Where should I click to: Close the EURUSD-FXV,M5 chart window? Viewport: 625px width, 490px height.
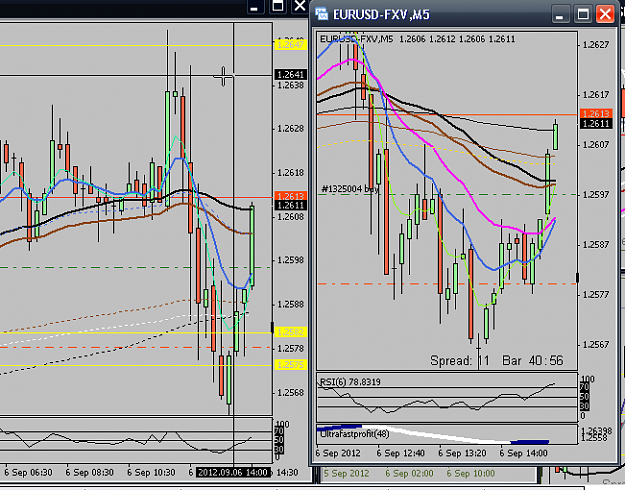(x=605, y=15)
